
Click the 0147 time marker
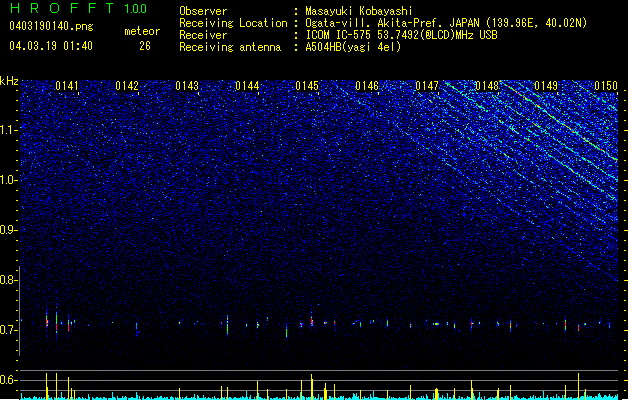point(427,86)
